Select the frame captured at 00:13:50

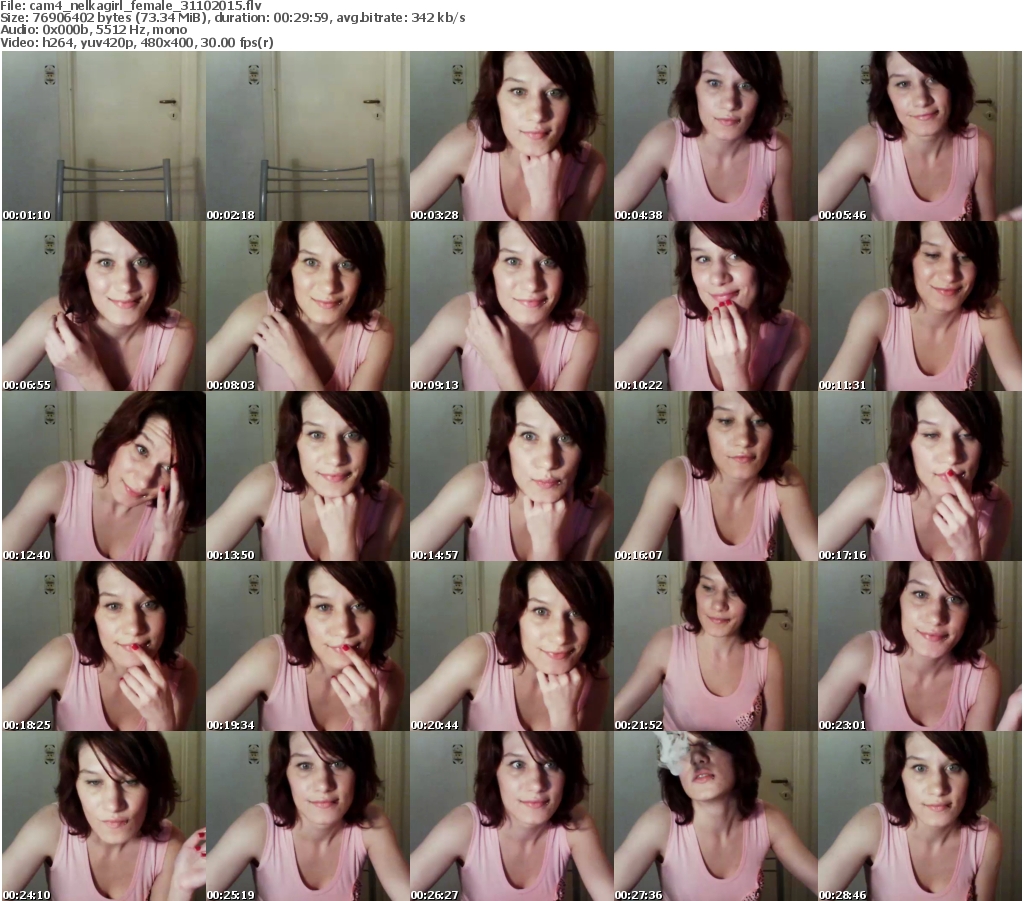308,476
